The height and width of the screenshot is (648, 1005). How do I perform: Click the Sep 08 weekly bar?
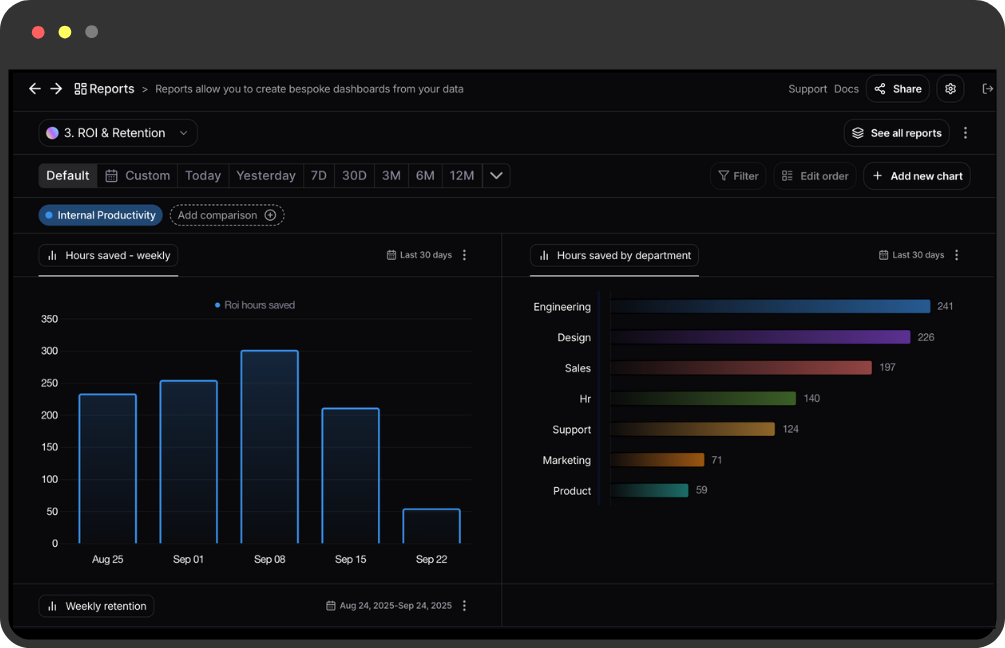[269, 447]
